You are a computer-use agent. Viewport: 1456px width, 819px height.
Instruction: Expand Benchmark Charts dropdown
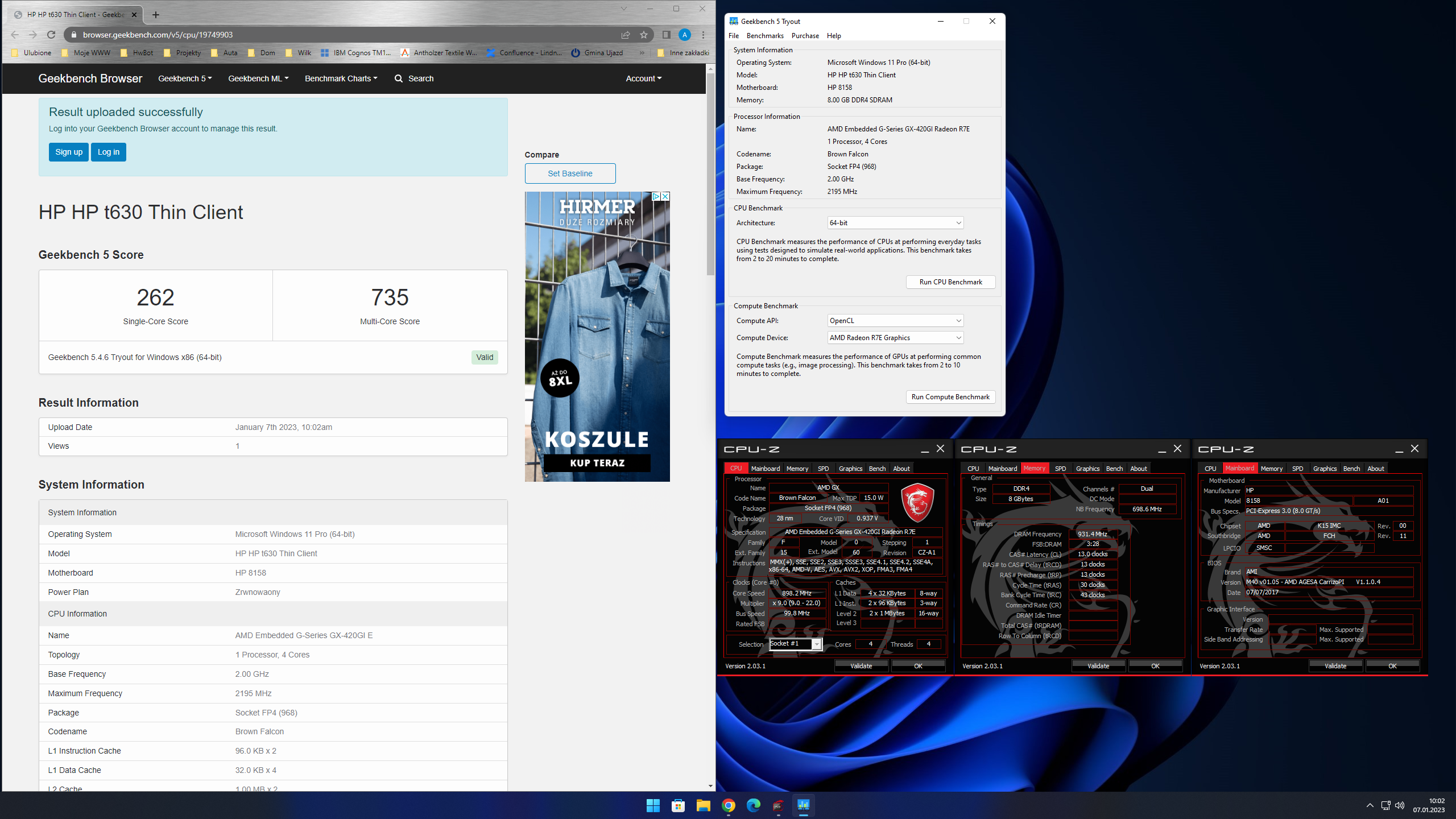(x=341, y=78)
